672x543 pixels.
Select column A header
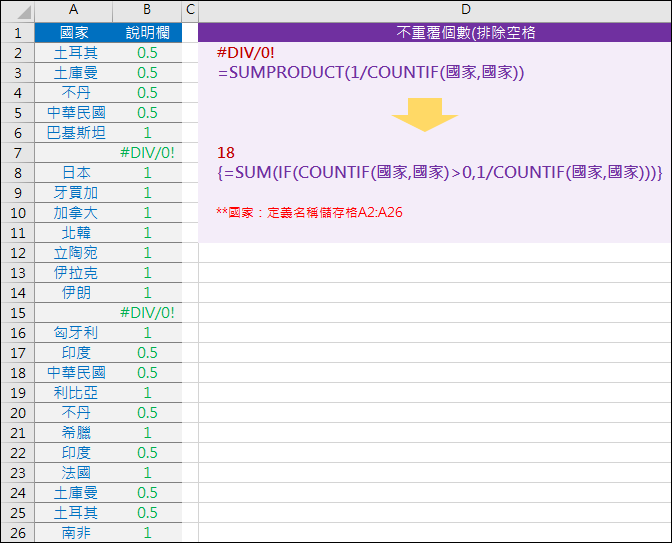[x=73, y=10]
